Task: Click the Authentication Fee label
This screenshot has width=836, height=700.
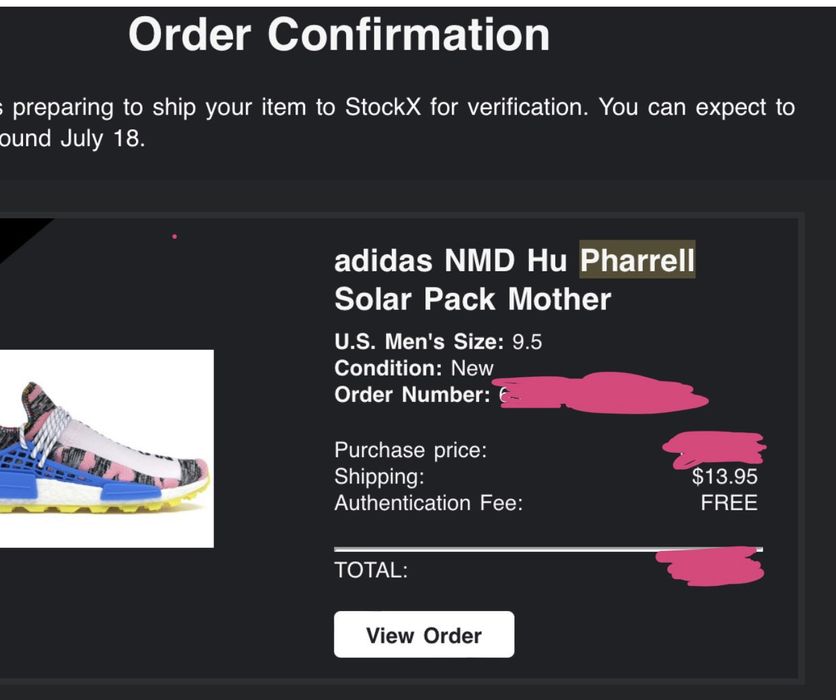Action: coord(428,503)
